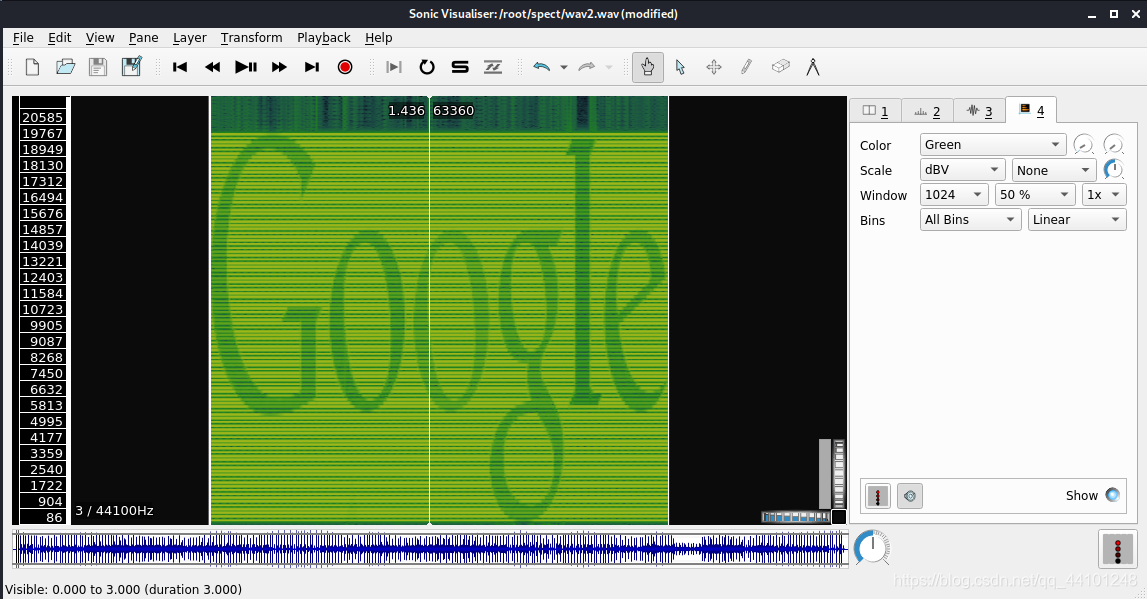Click the layer play parameters button
Screen dimensions: 1147x599
tap(910, 496)
